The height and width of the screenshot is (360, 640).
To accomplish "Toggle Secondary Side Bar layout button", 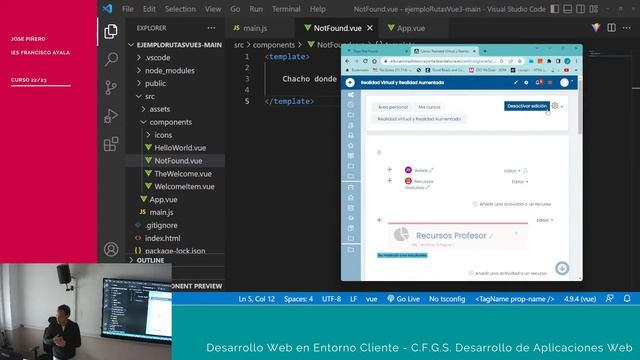I will pos(580,9).
